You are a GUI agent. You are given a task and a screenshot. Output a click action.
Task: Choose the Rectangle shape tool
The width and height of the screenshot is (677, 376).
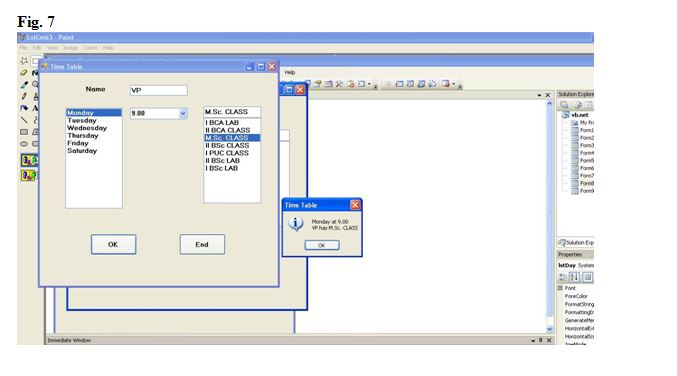pyautogui.click(x=24, y=132)
